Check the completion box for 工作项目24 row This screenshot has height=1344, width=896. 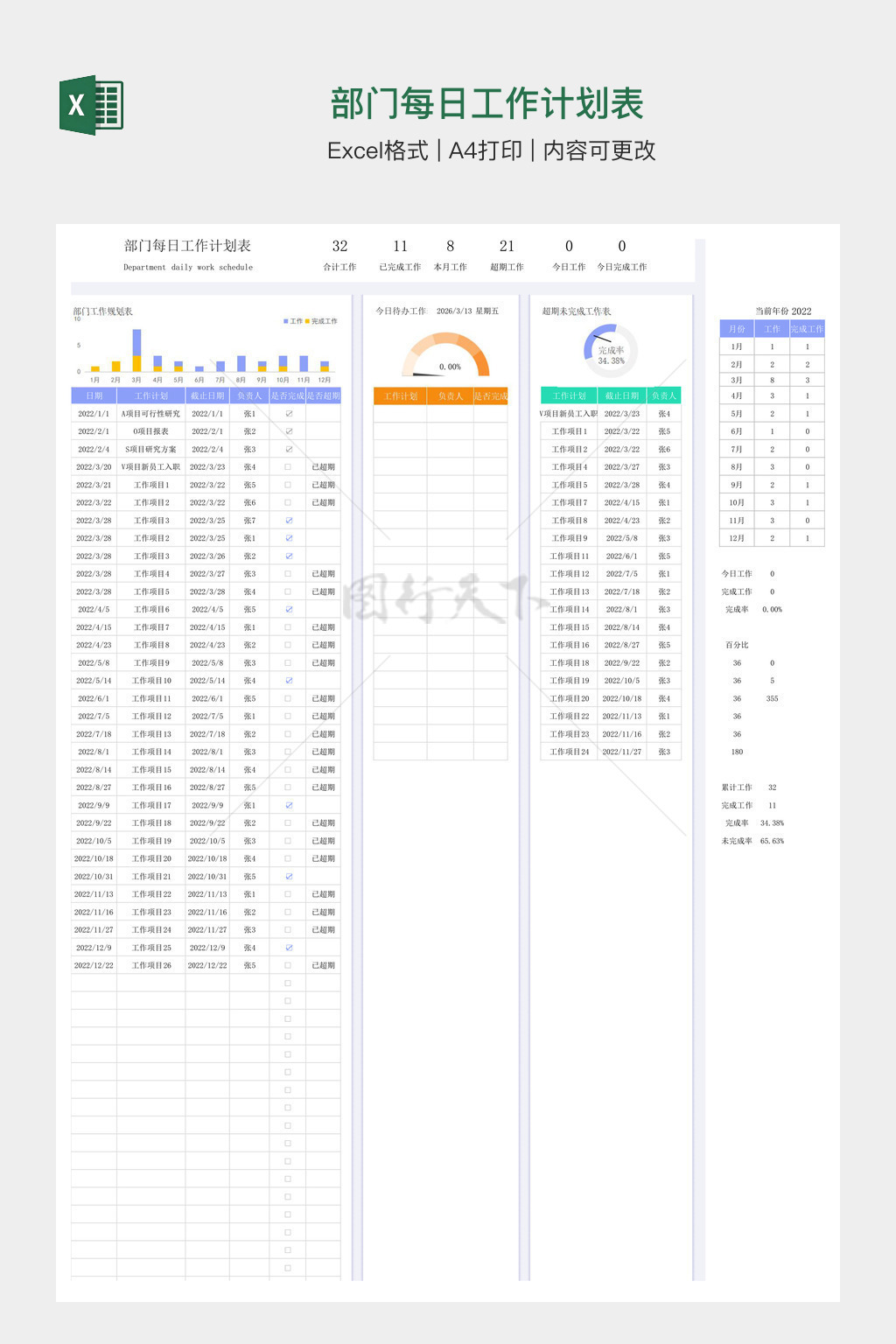288,929
